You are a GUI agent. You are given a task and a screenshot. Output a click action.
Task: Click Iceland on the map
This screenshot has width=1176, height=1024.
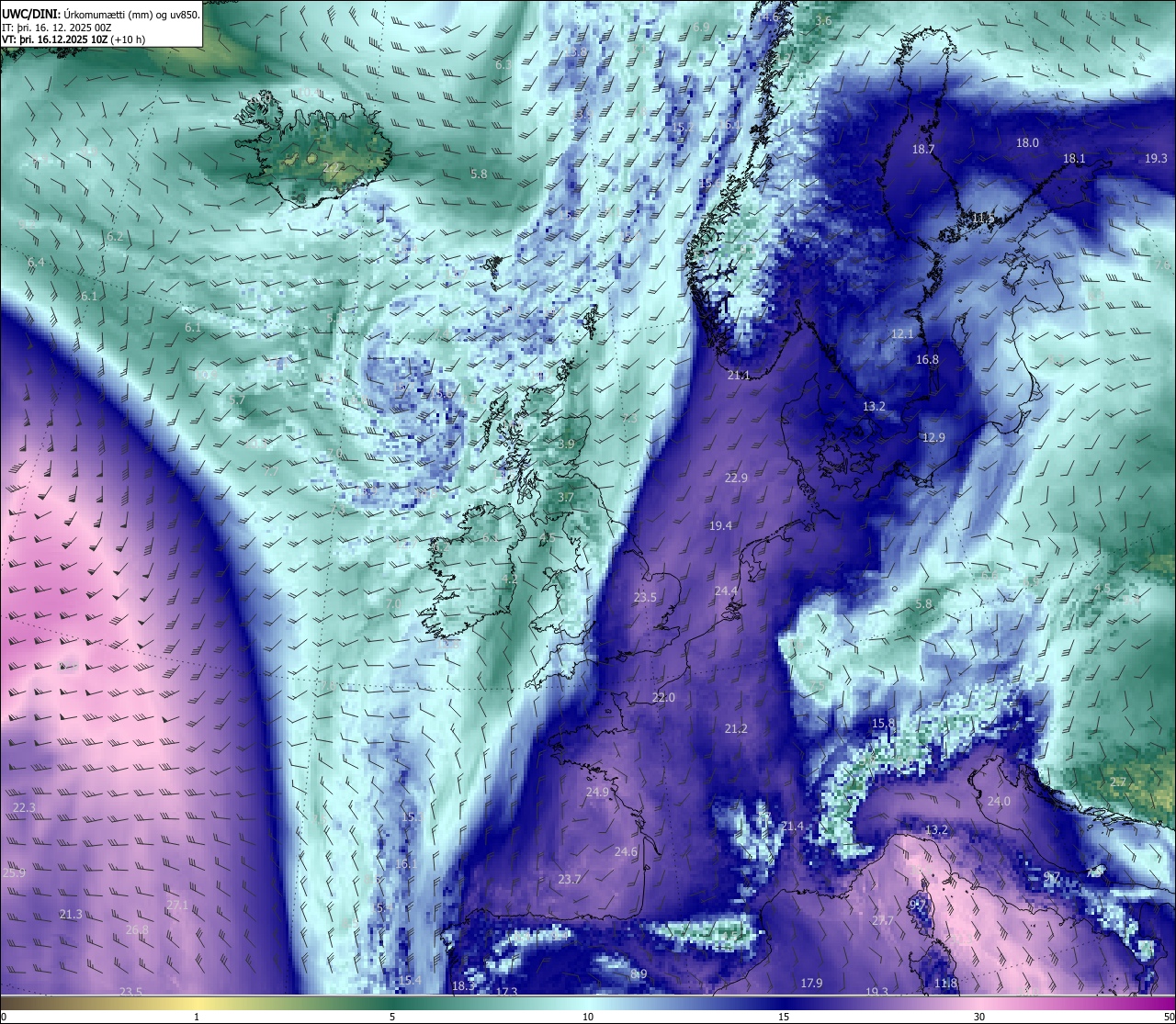(x=312, y=147)
